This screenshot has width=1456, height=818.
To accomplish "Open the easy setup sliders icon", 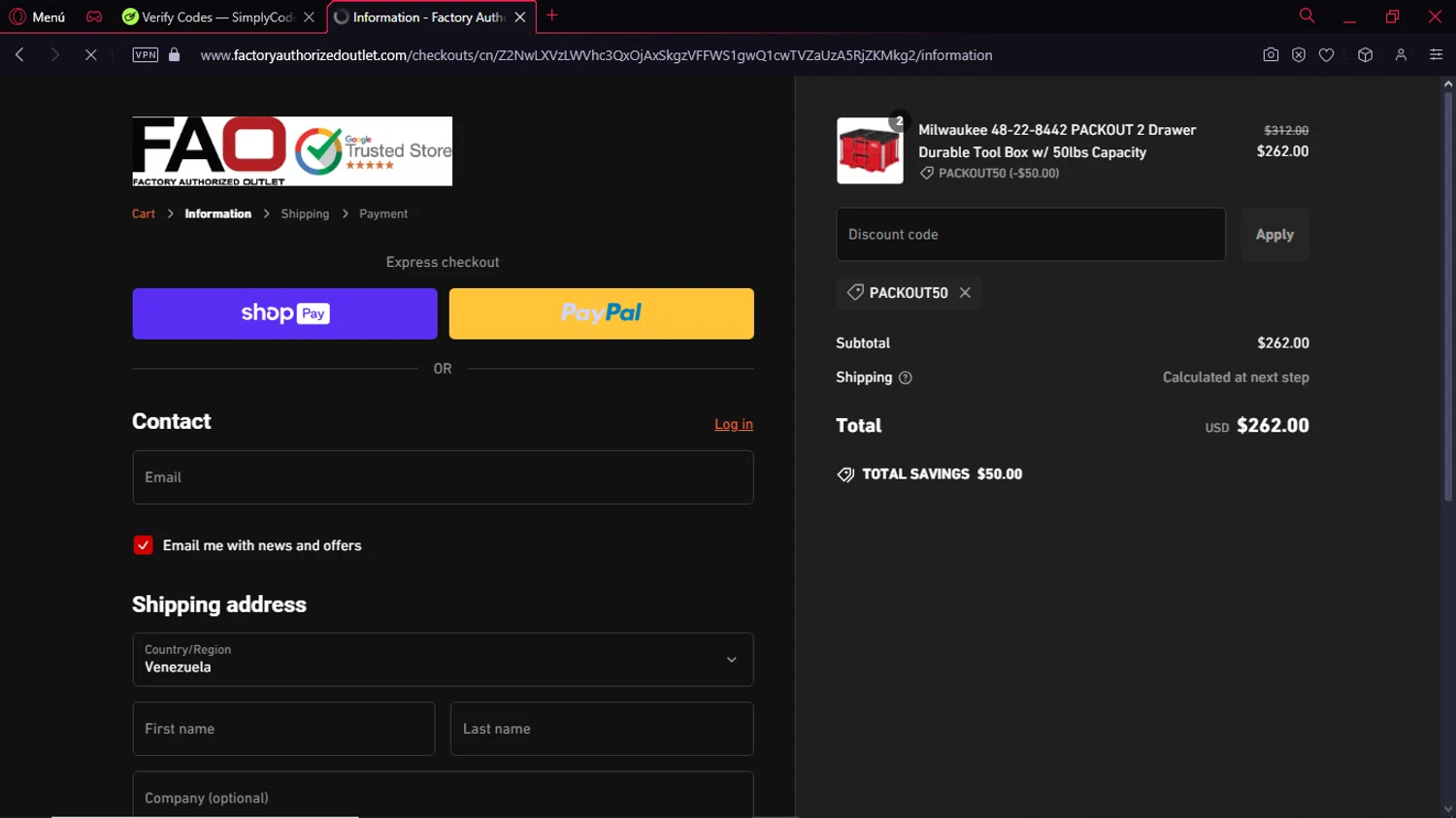I will pos(1436,55).
